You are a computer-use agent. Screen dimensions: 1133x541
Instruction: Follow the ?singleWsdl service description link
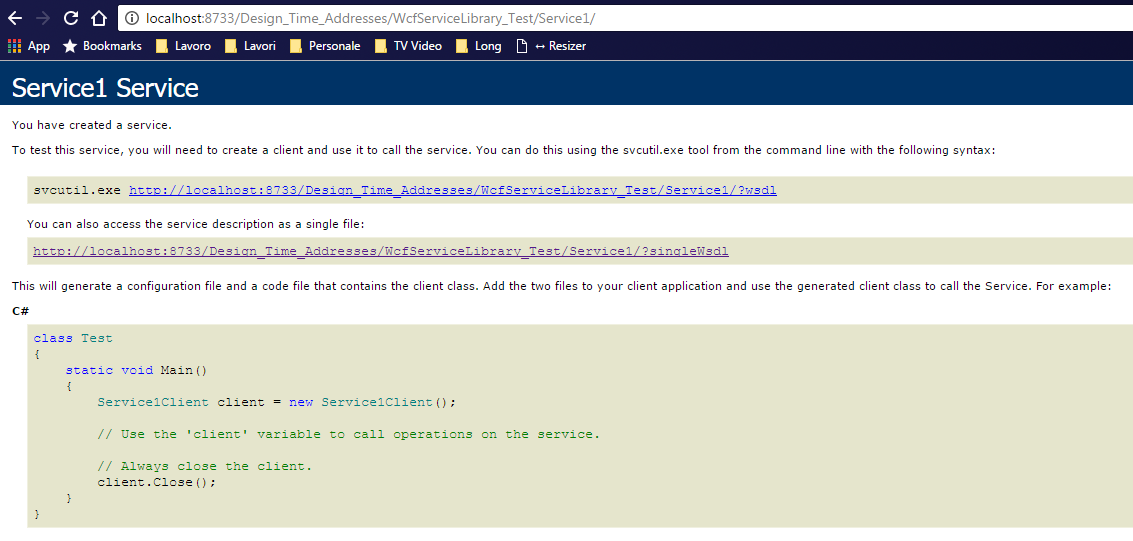pyautogui.click(x=380, y=251)
